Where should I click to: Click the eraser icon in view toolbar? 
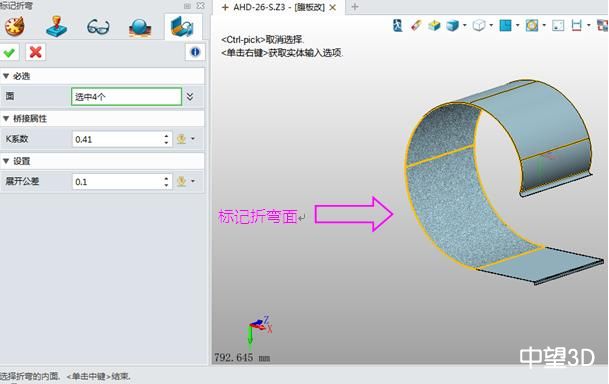[416, 26]
